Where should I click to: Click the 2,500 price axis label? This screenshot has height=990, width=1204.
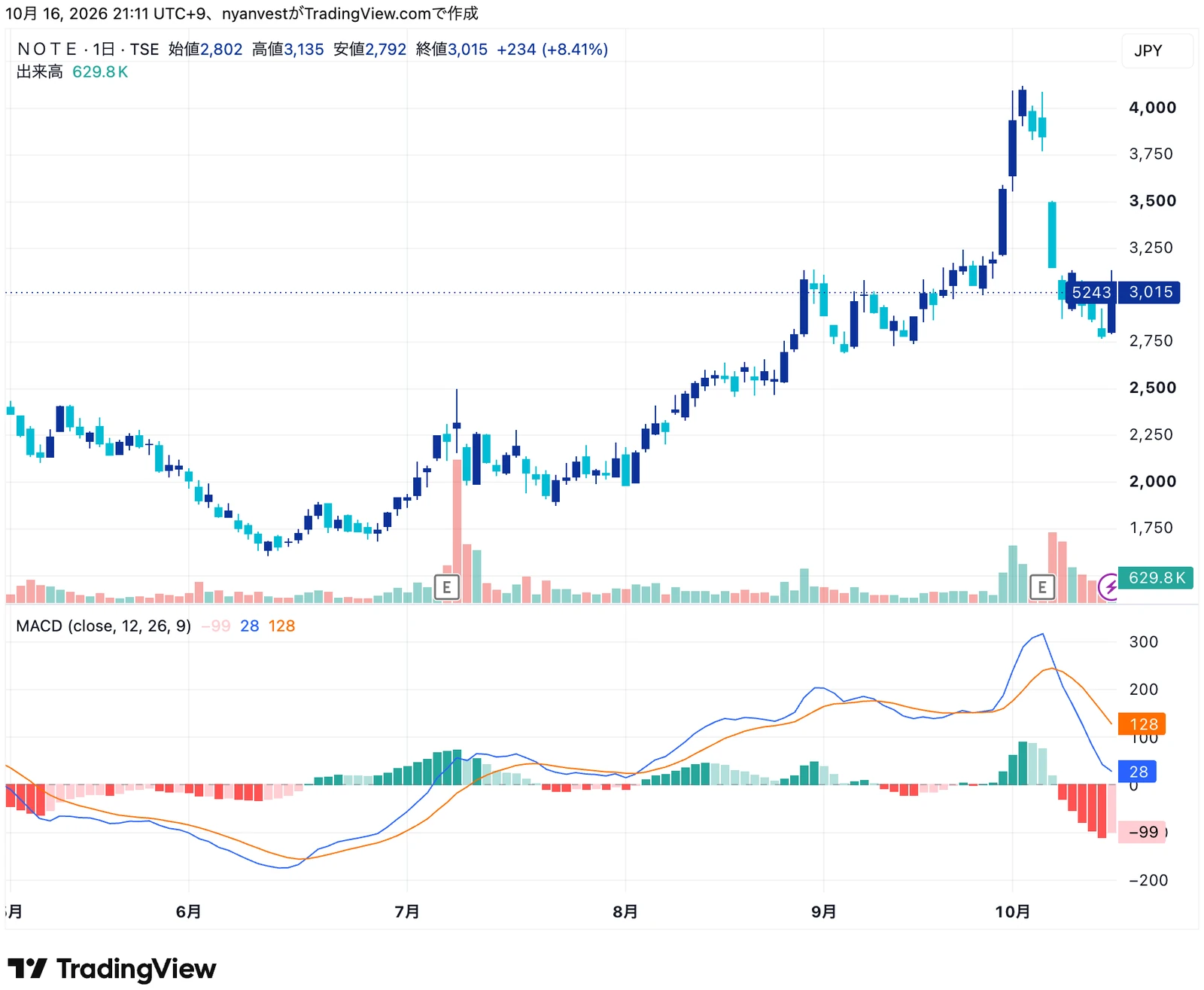coord(1152,387)
